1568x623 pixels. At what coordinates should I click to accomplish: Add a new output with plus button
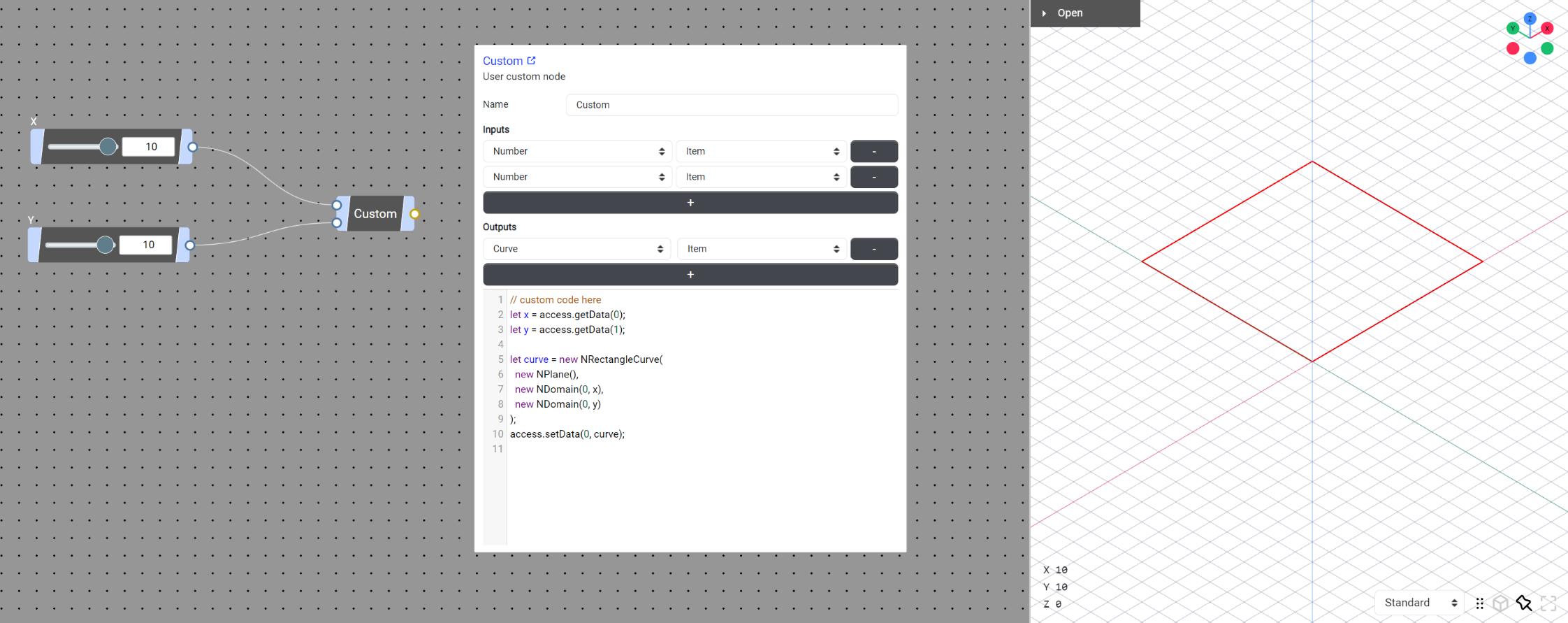coord(690,275)
